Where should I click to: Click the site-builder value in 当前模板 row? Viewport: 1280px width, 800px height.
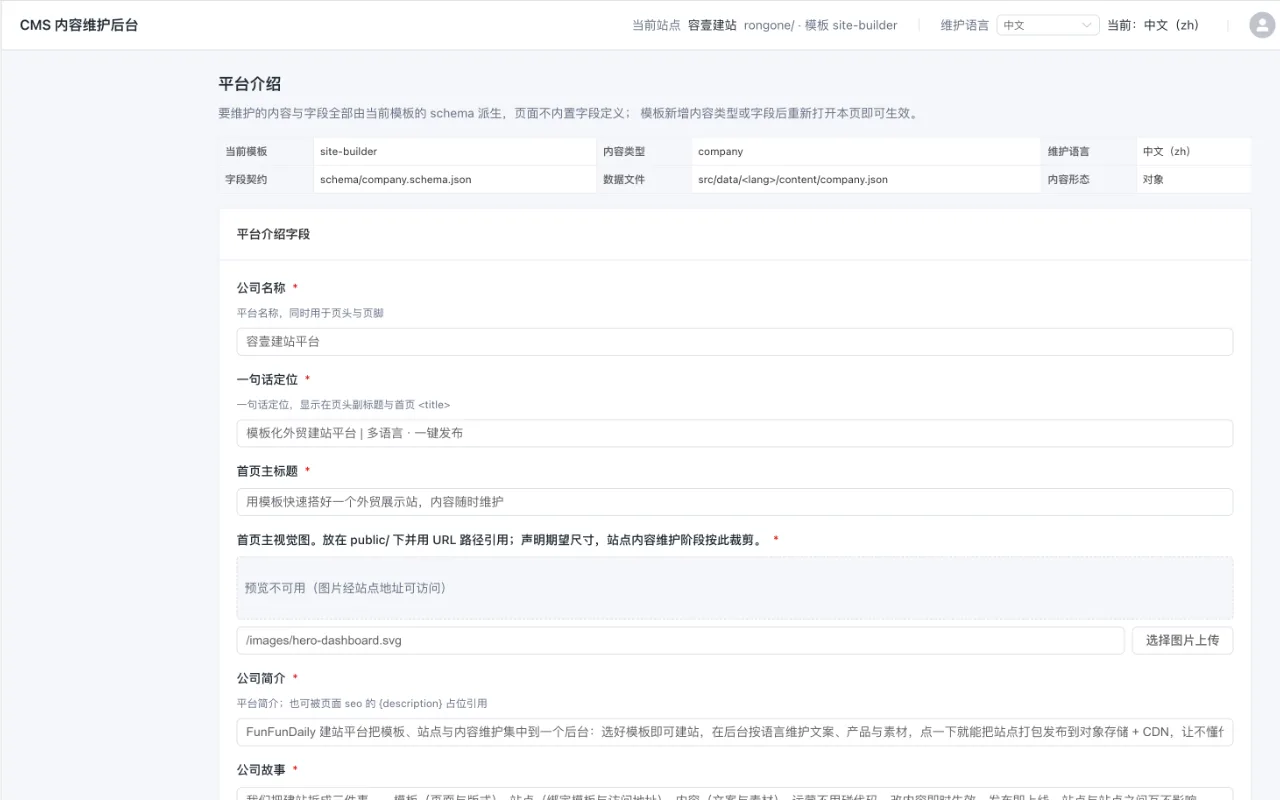[x=348, y=152]
